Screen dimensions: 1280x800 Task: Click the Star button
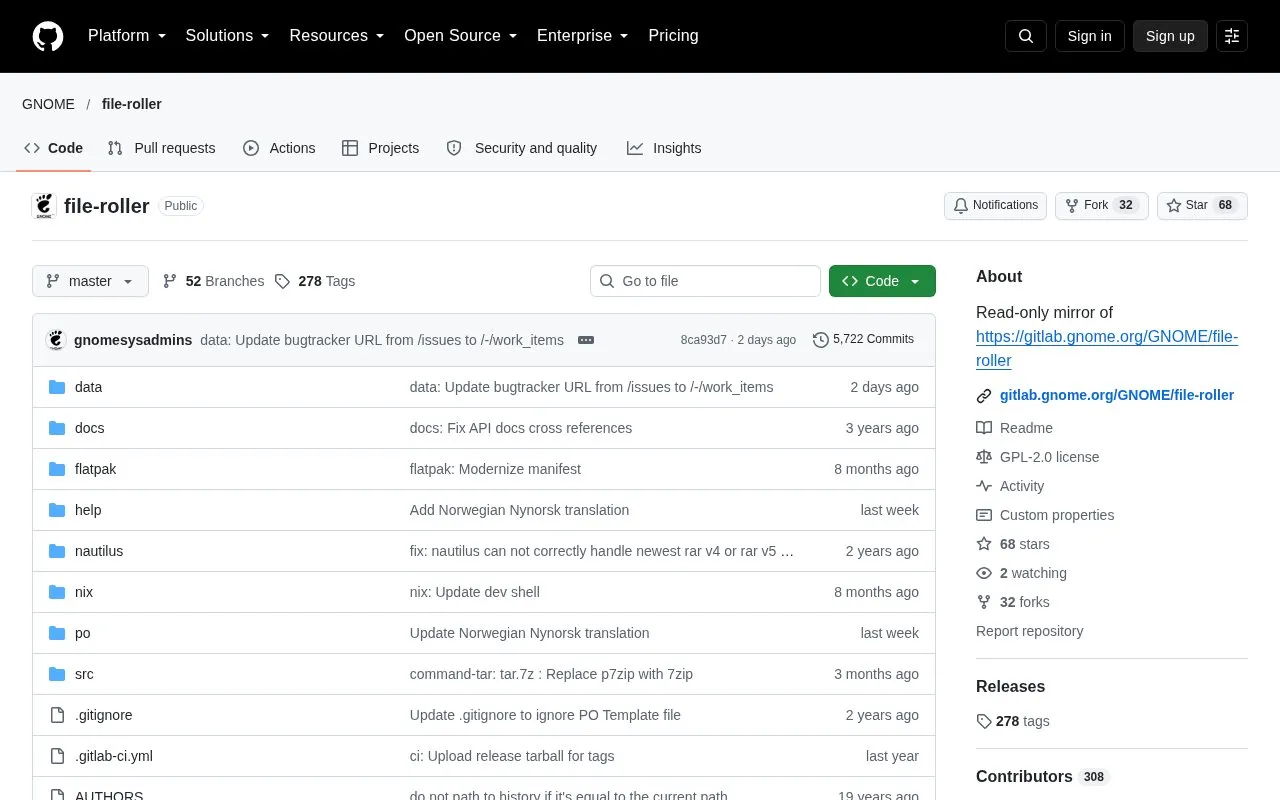click(x=1202, y=206)
